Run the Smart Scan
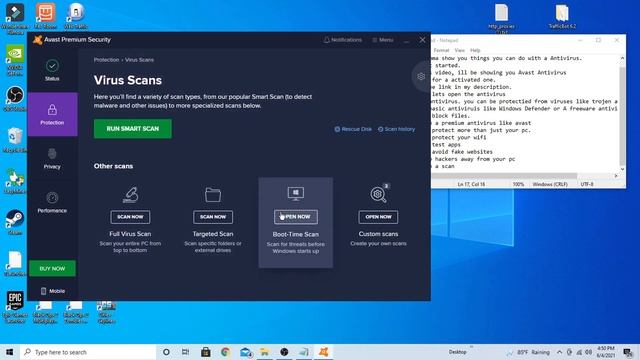The height and width of the screenshot is (360, 640). pyautogui.click(x=133, y=129)
